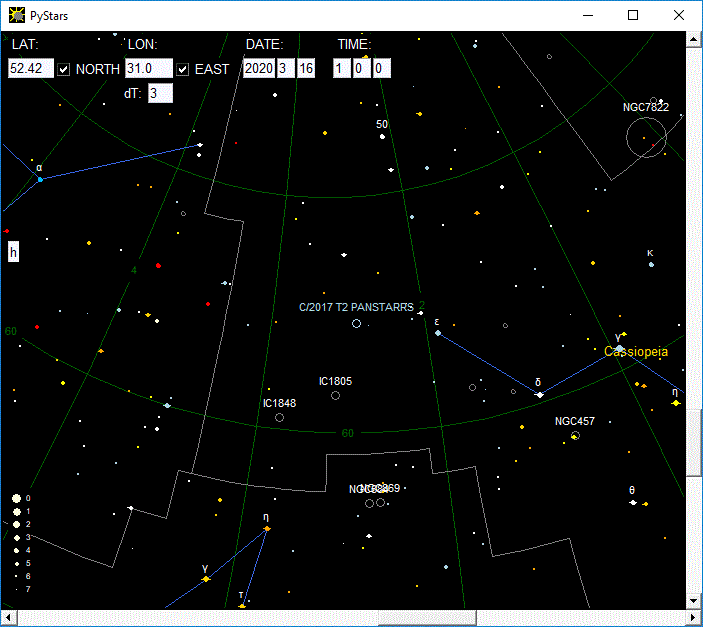Click the blue alpha star
The image size is (703, 627).
[x=40, y=179]
